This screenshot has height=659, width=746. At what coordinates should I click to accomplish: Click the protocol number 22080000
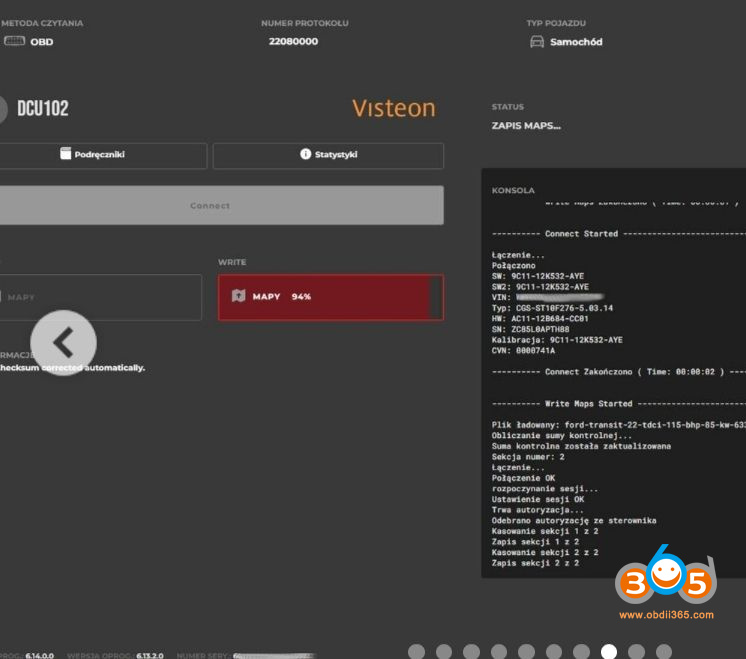click(293, 42)
